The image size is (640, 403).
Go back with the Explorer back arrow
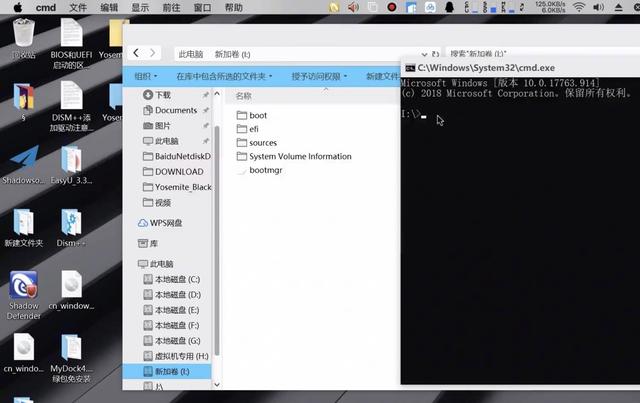pyautogui.click(x=136, y=53)
